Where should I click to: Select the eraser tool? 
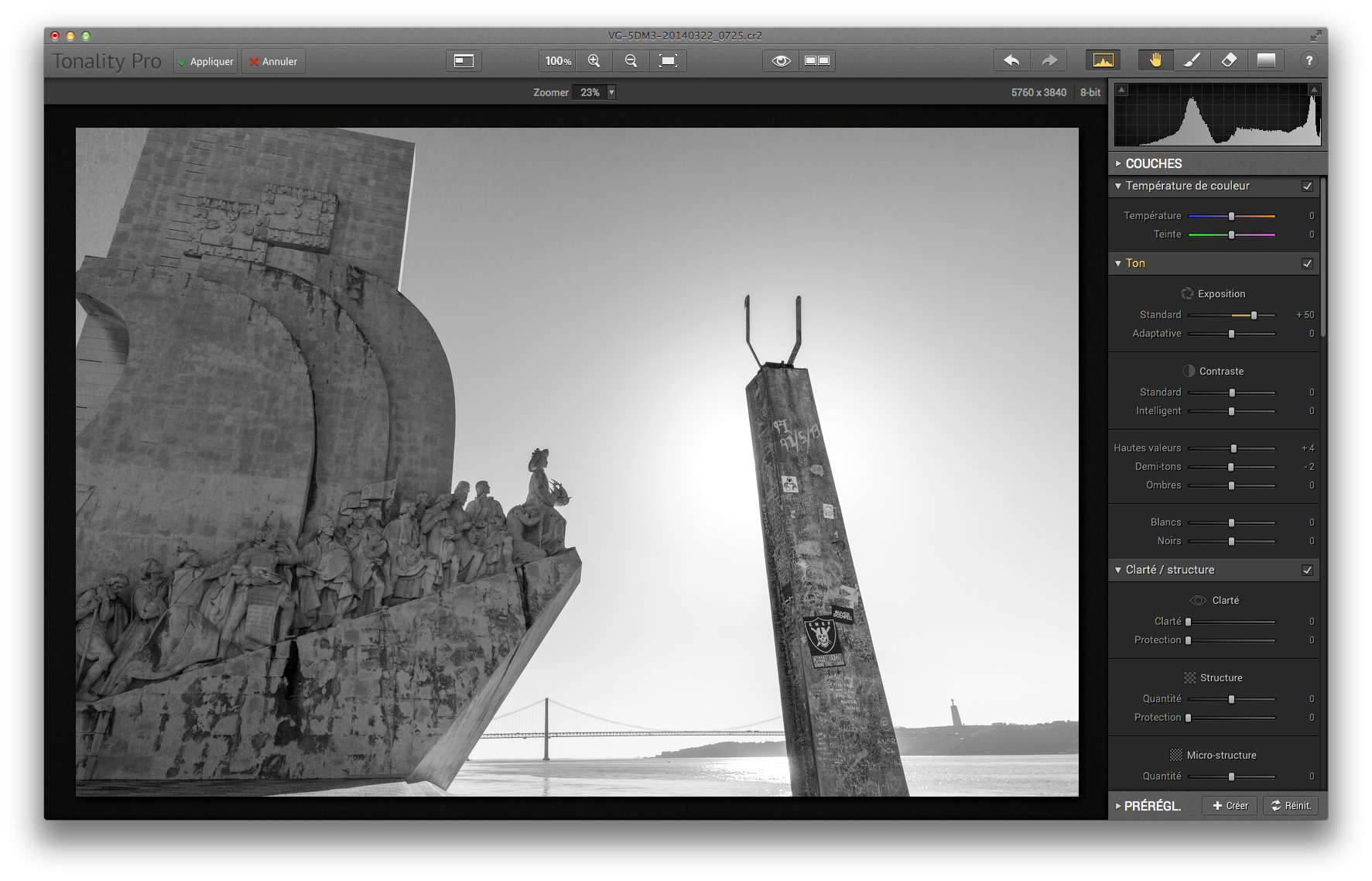tap(1229, 60)
